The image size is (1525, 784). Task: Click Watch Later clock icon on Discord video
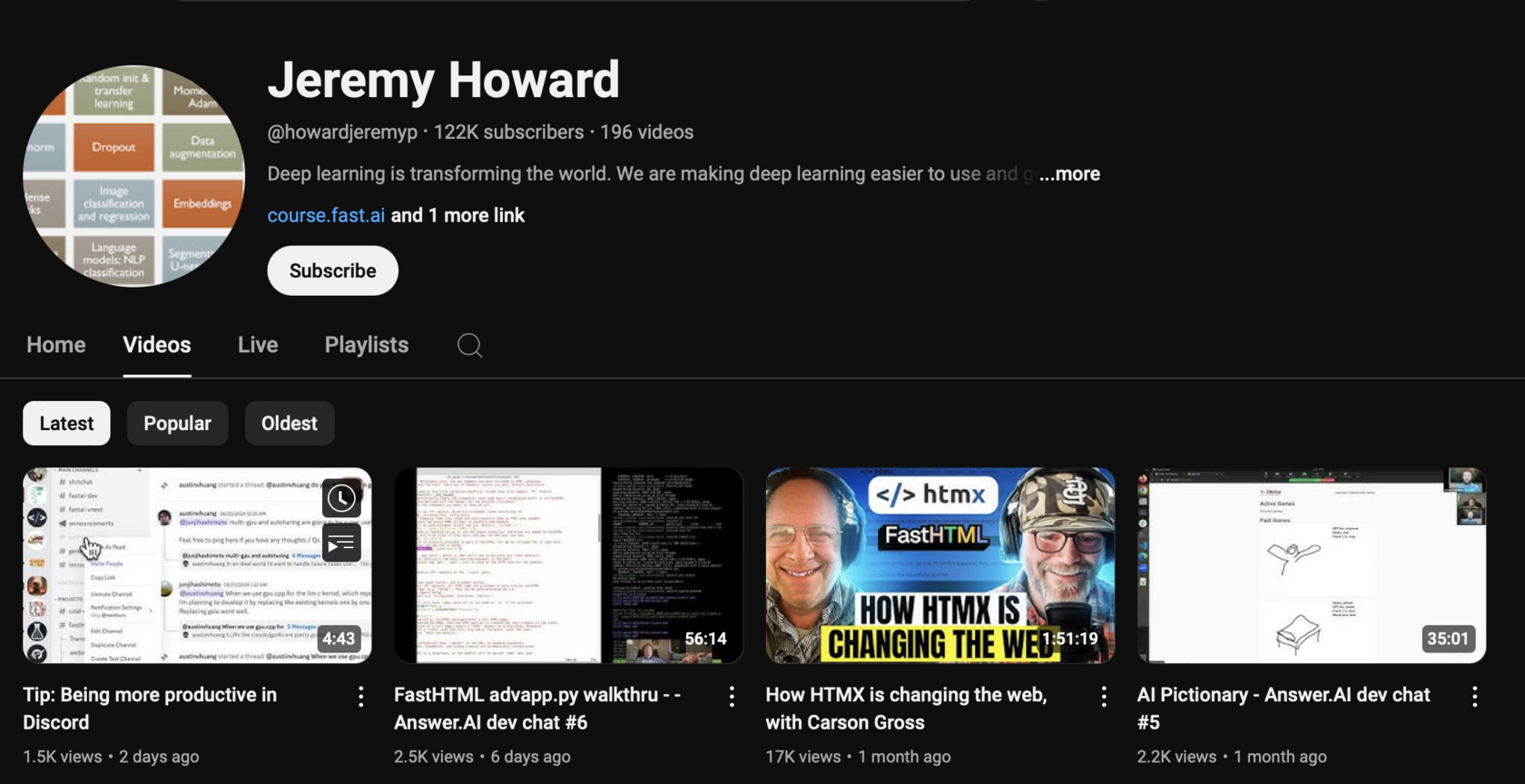(341, 497)
